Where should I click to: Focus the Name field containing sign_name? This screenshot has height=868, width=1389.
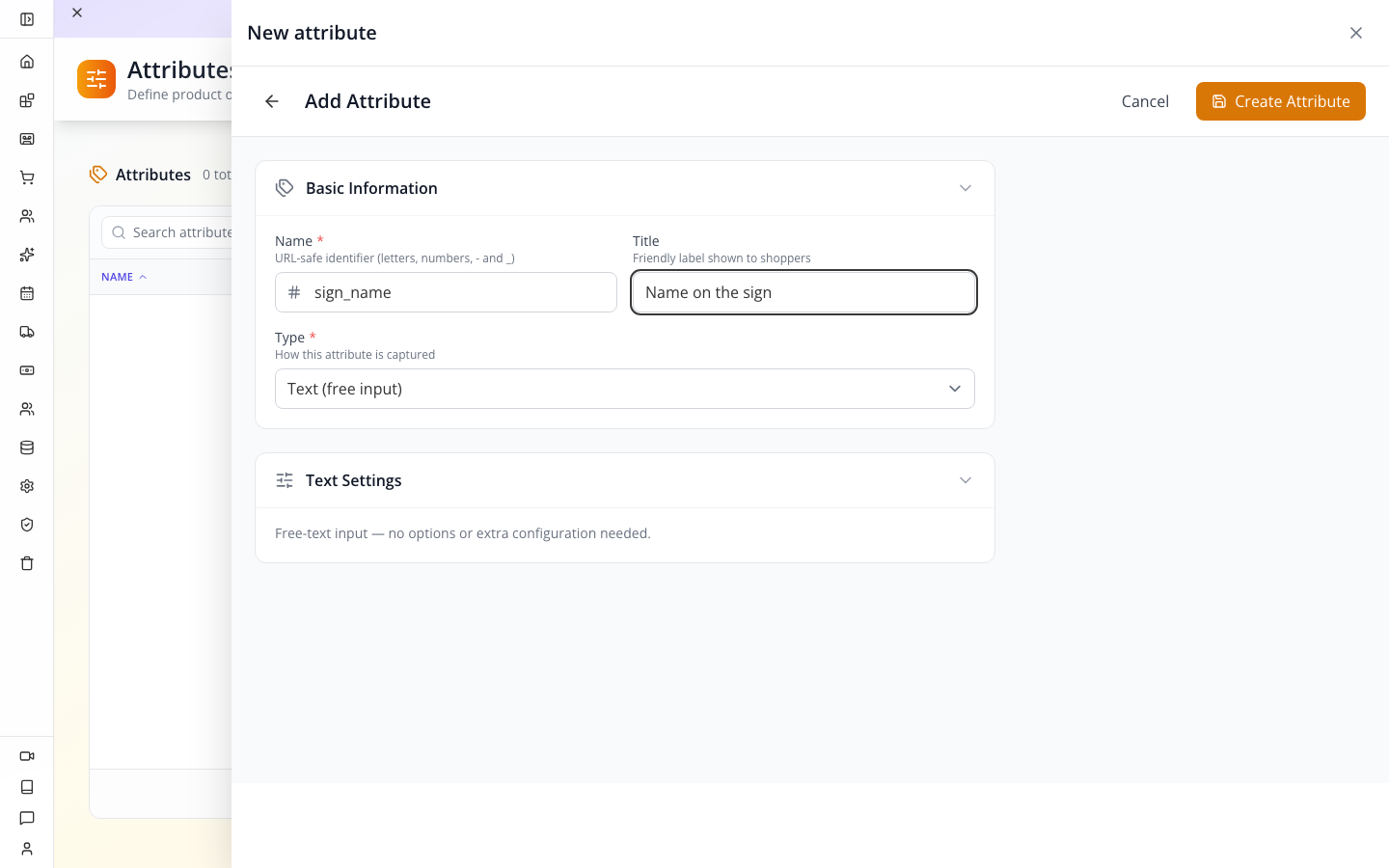tap(446, 292)
